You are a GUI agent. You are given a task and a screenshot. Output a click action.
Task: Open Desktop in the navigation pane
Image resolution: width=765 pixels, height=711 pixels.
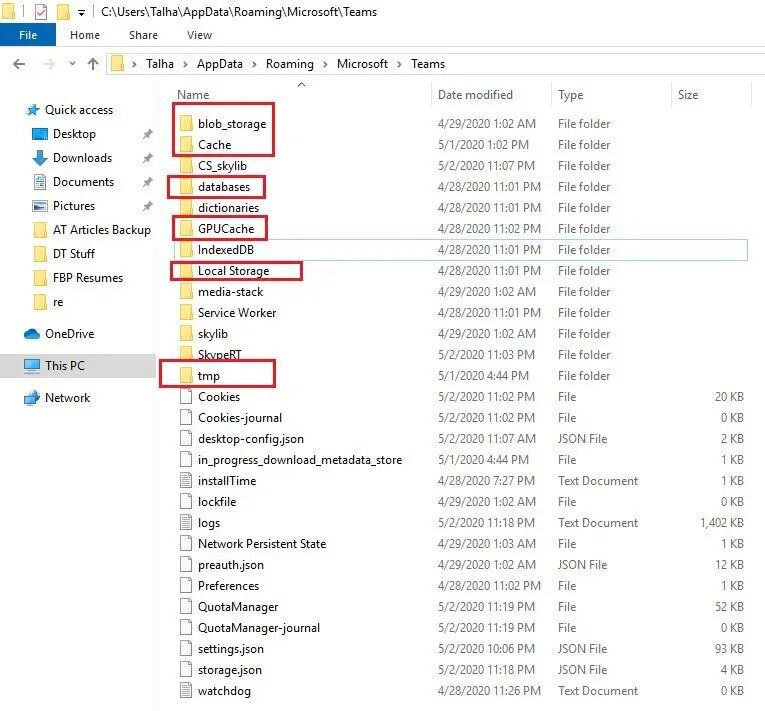(x=74, y=134)
